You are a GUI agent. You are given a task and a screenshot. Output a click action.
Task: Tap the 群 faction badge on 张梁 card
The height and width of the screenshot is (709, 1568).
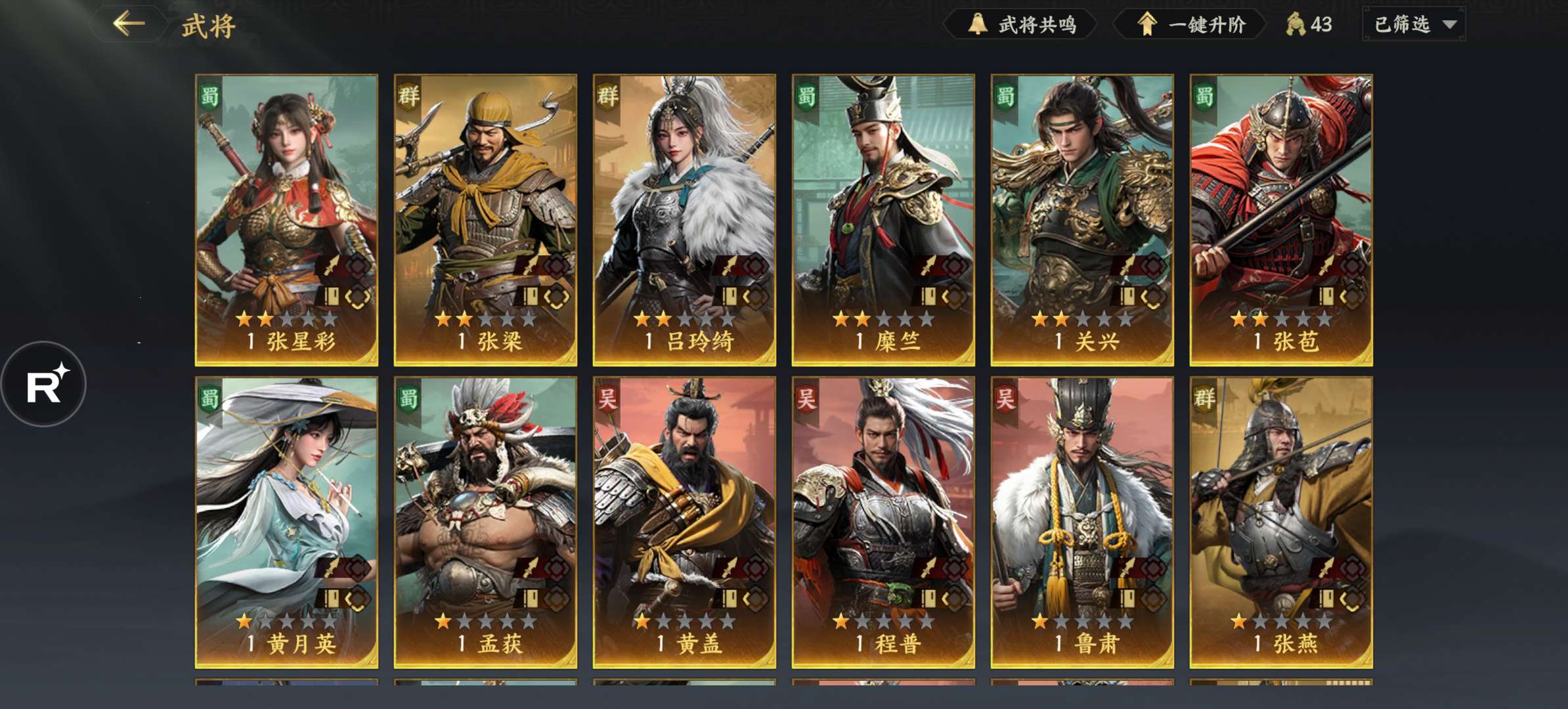[x=408, y=97]
